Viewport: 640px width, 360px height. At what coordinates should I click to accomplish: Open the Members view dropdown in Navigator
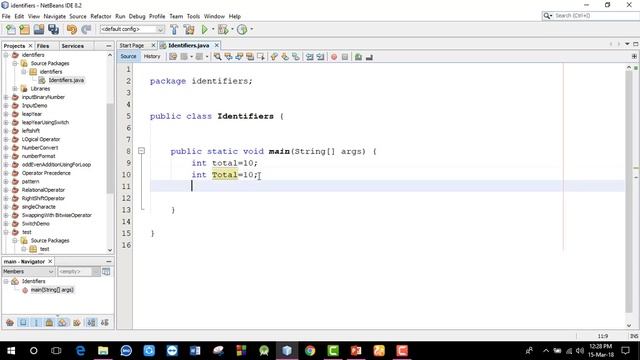pos(28,271)
